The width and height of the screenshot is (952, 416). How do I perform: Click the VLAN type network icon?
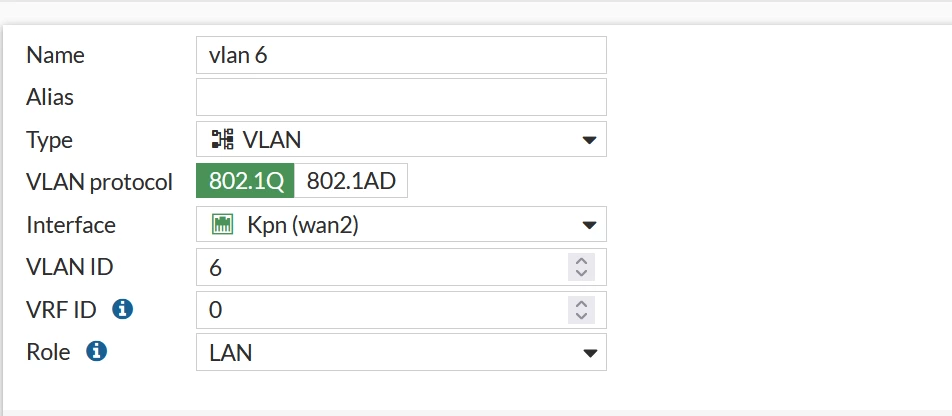tap(222, 140)
